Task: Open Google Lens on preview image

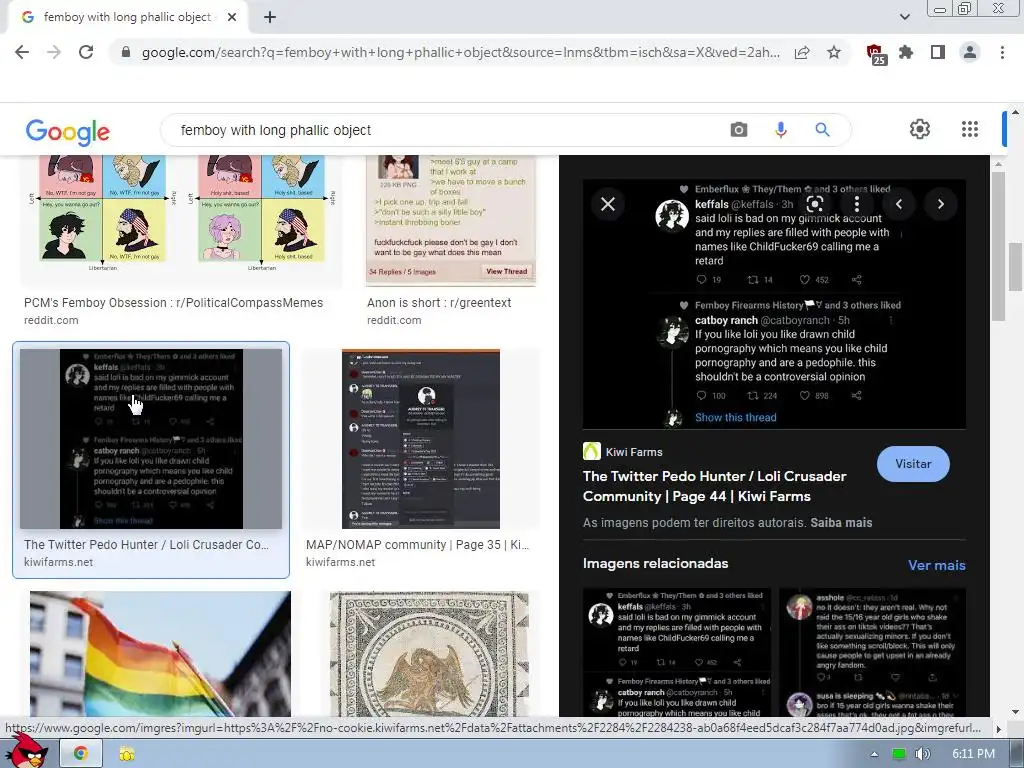Action: 814,204
